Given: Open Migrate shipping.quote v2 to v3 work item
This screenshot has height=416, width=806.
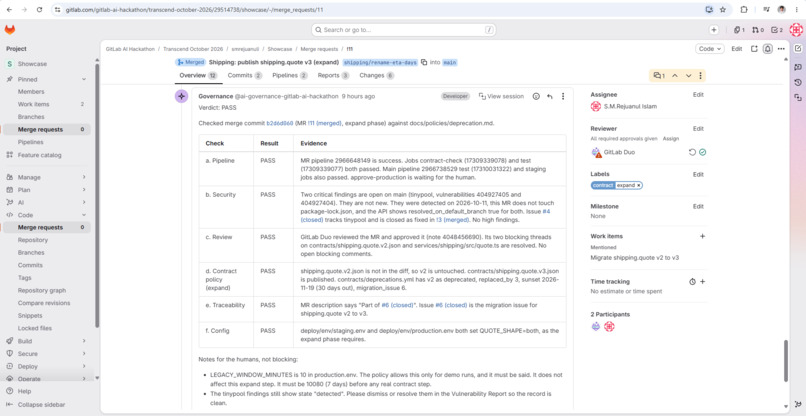Looking at the screenshot, I should pos(634,257).
